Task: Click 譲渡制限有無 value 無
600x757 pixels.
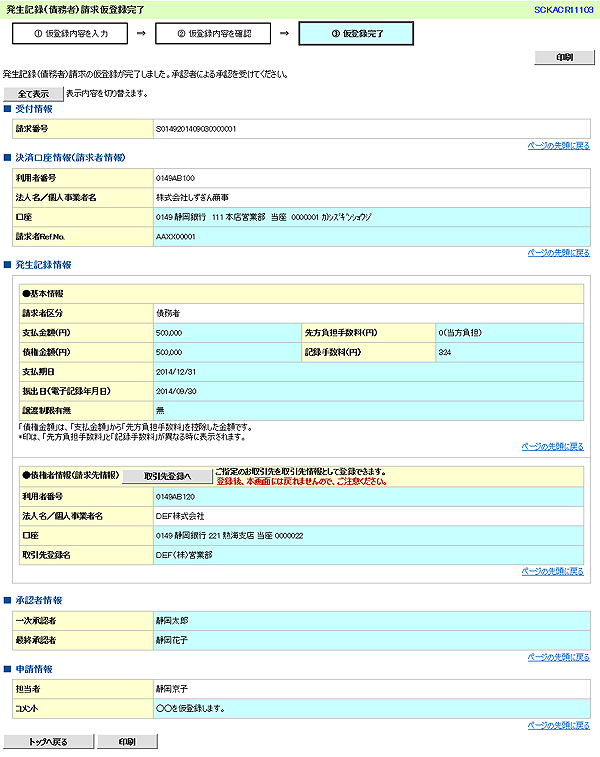Action: click(x=160, y=411)
